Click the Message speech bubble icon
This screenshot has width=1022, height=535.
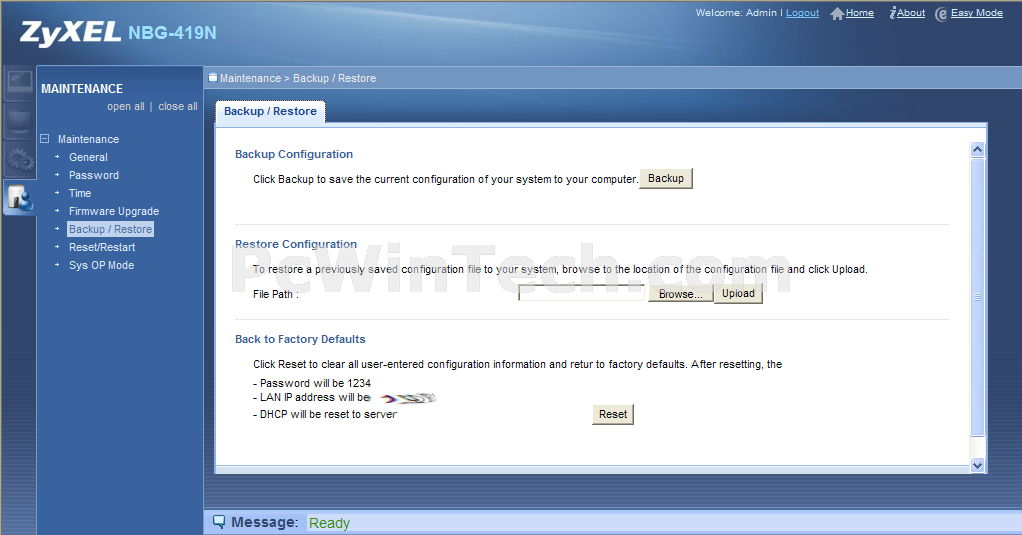coord(219,522)
